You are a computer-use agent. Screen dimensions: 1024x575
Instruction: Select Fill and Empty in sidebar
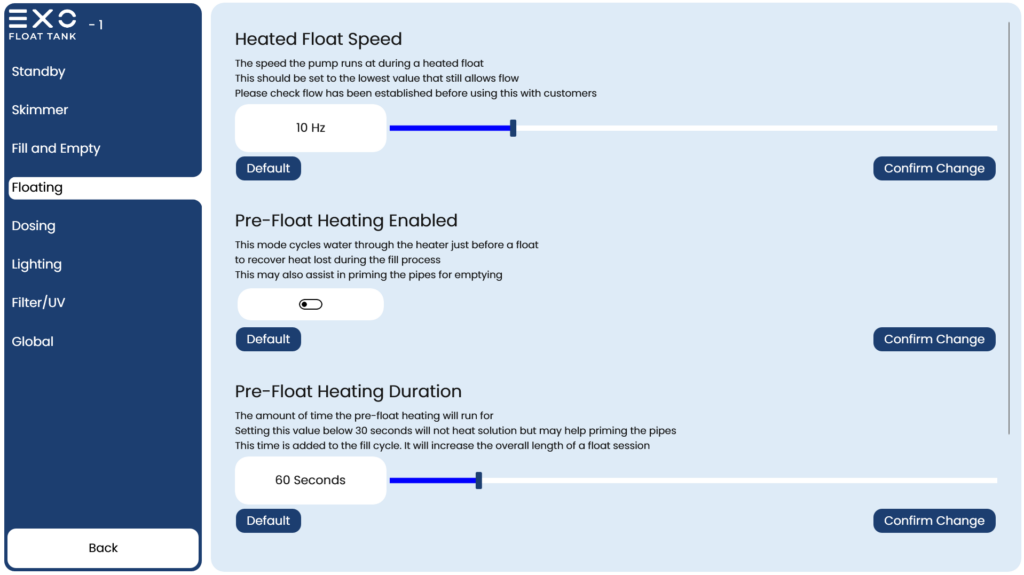coord(56,148)
